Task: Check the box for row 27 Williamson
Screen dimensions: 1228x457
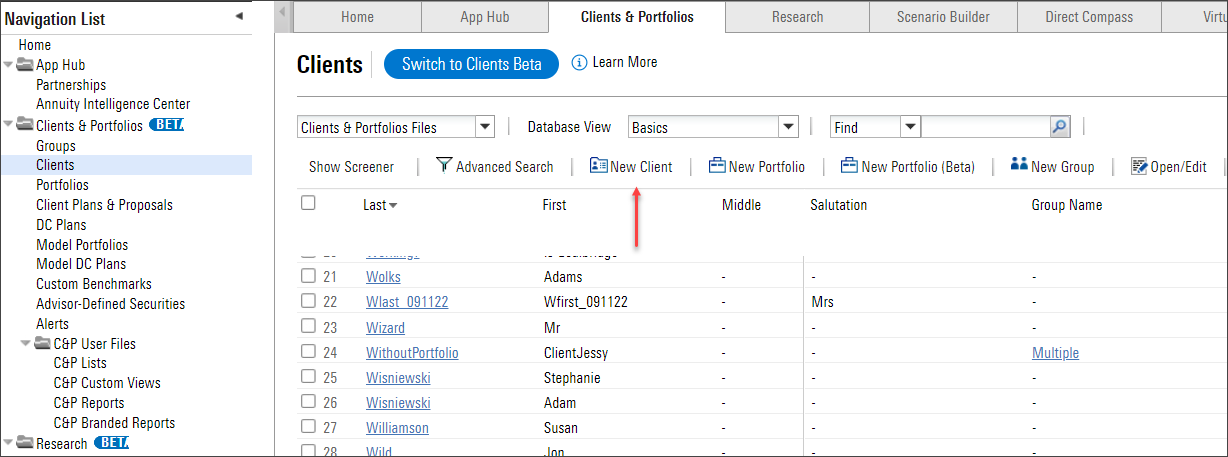Action: (x=308, y=427)
